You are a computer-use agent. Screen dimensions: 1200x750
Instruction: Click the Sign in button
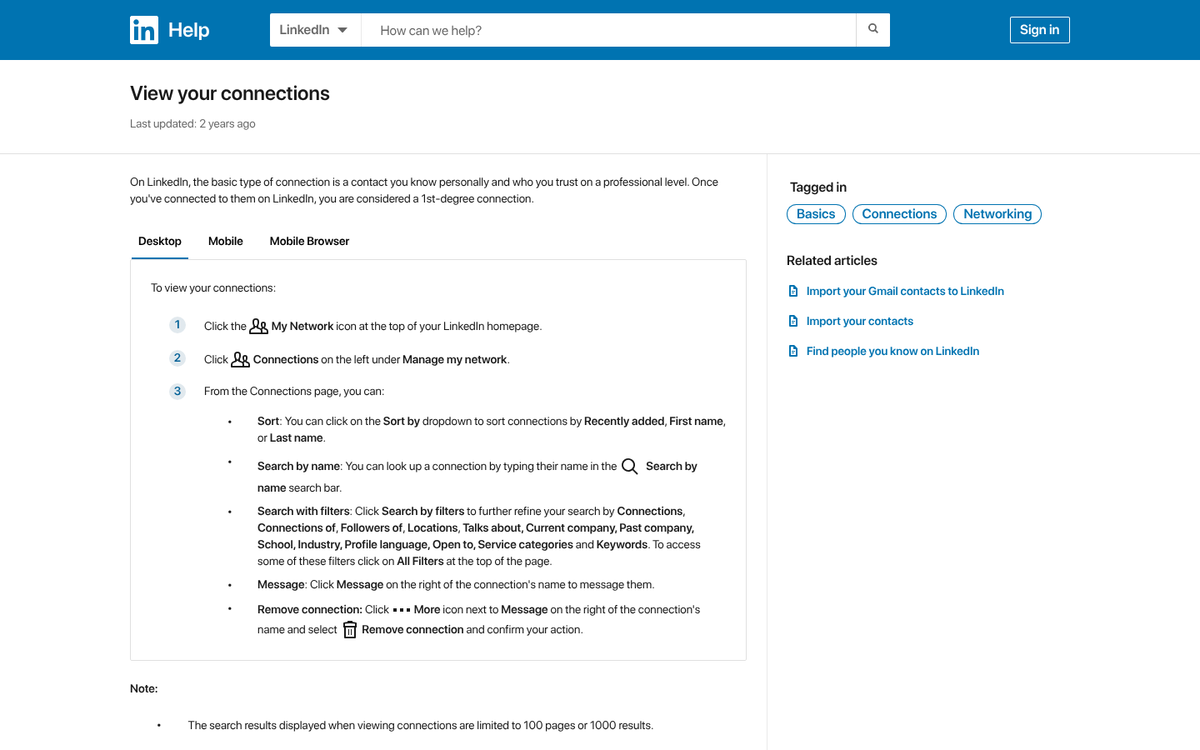[x=1039, y=29]
